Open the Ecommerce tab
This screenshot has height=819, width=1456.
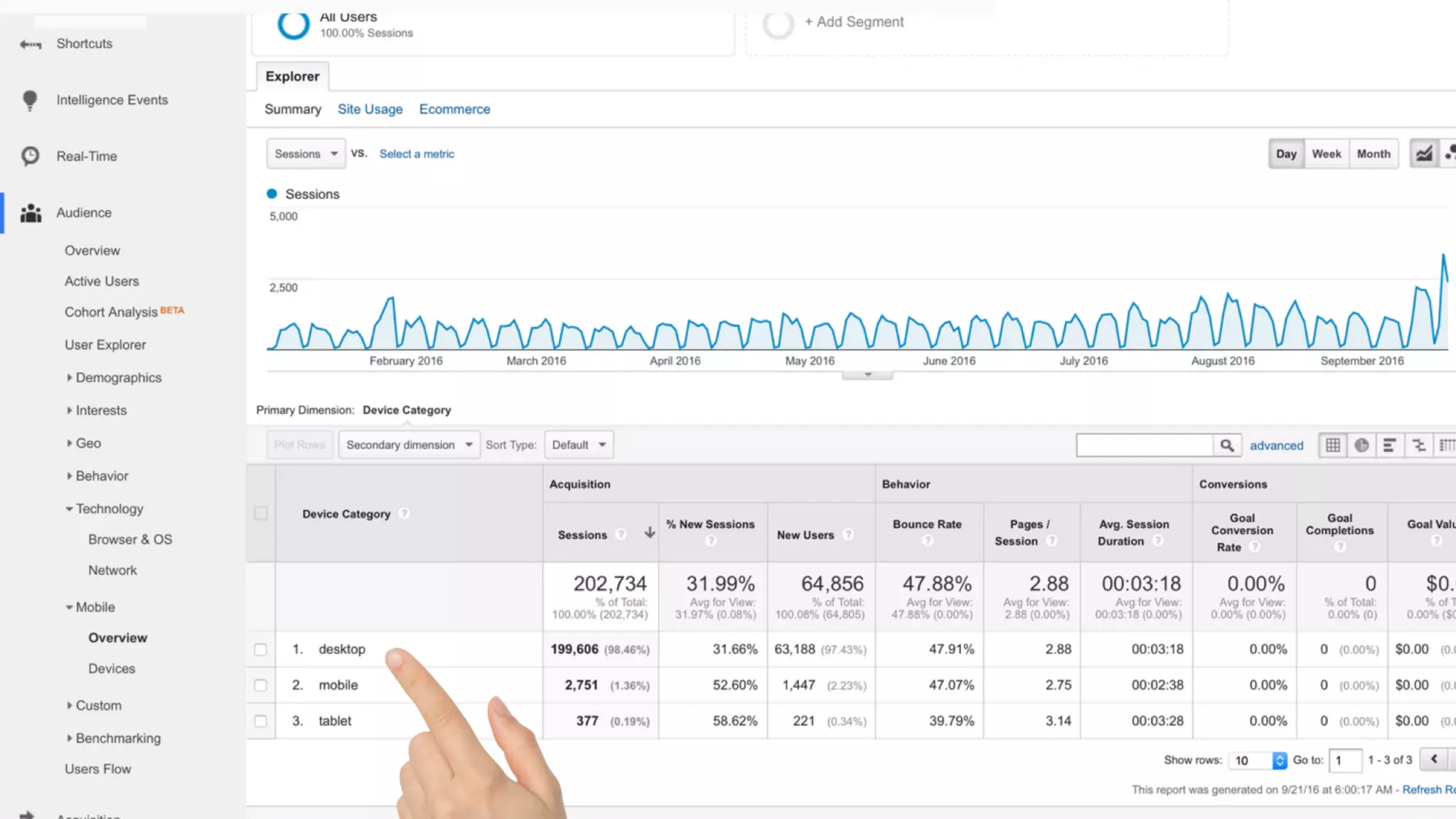click(454, 109)
